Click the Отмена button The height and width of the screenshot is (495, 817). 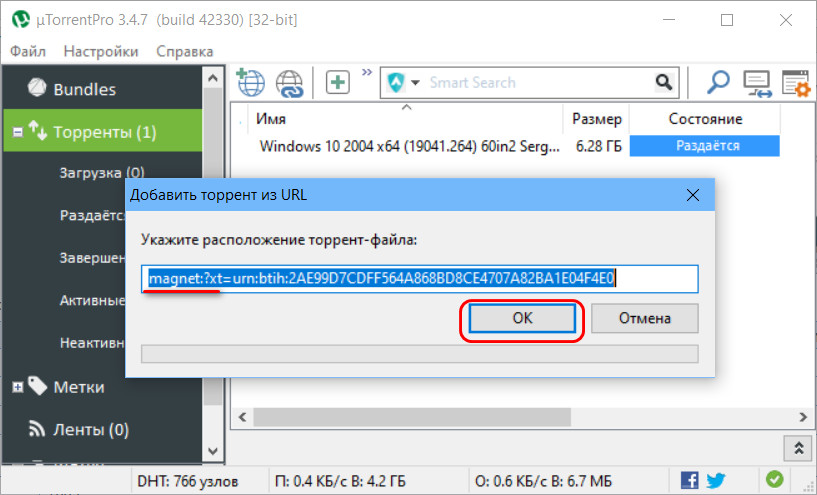click(x=645, y=318)
